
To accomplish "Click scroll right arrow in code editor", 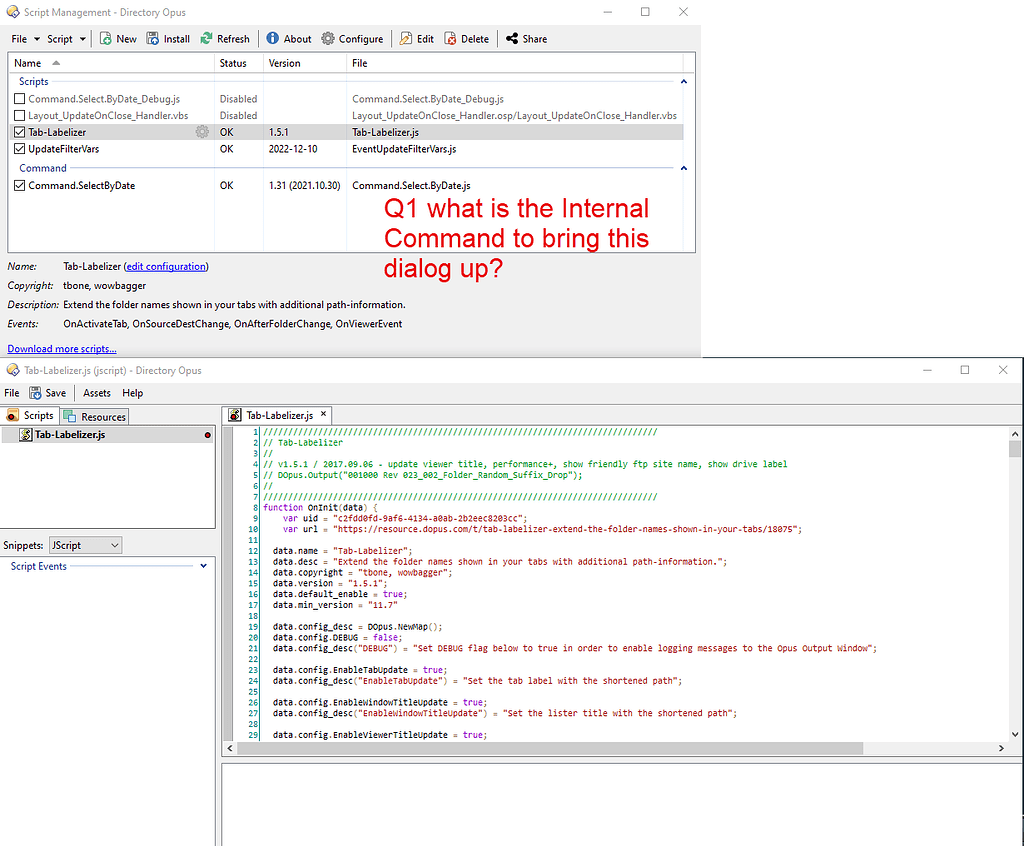I will (x=1001, y=748).
